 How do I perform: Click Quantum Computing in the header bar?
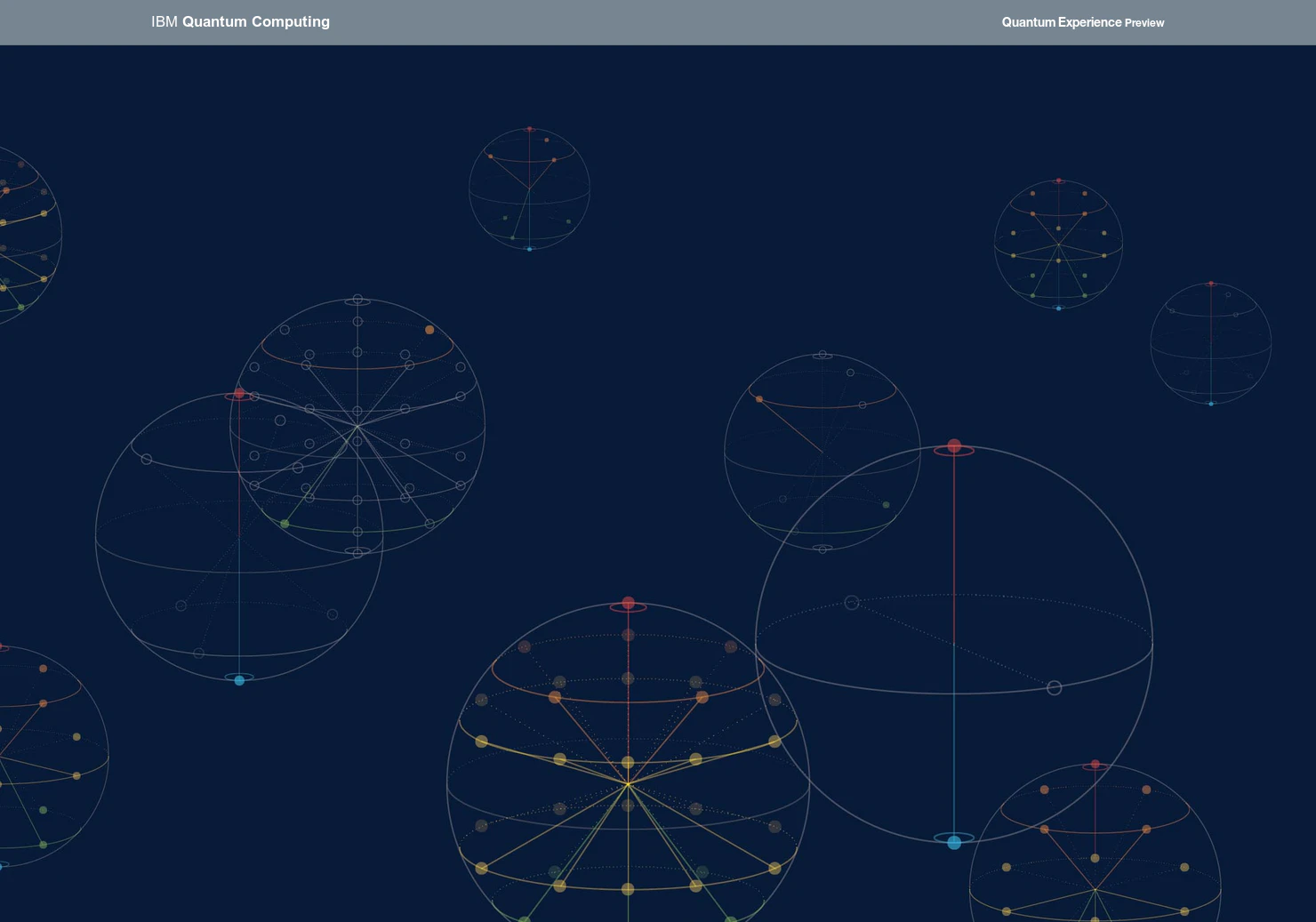pyautogui.click(x=254, y=21)
